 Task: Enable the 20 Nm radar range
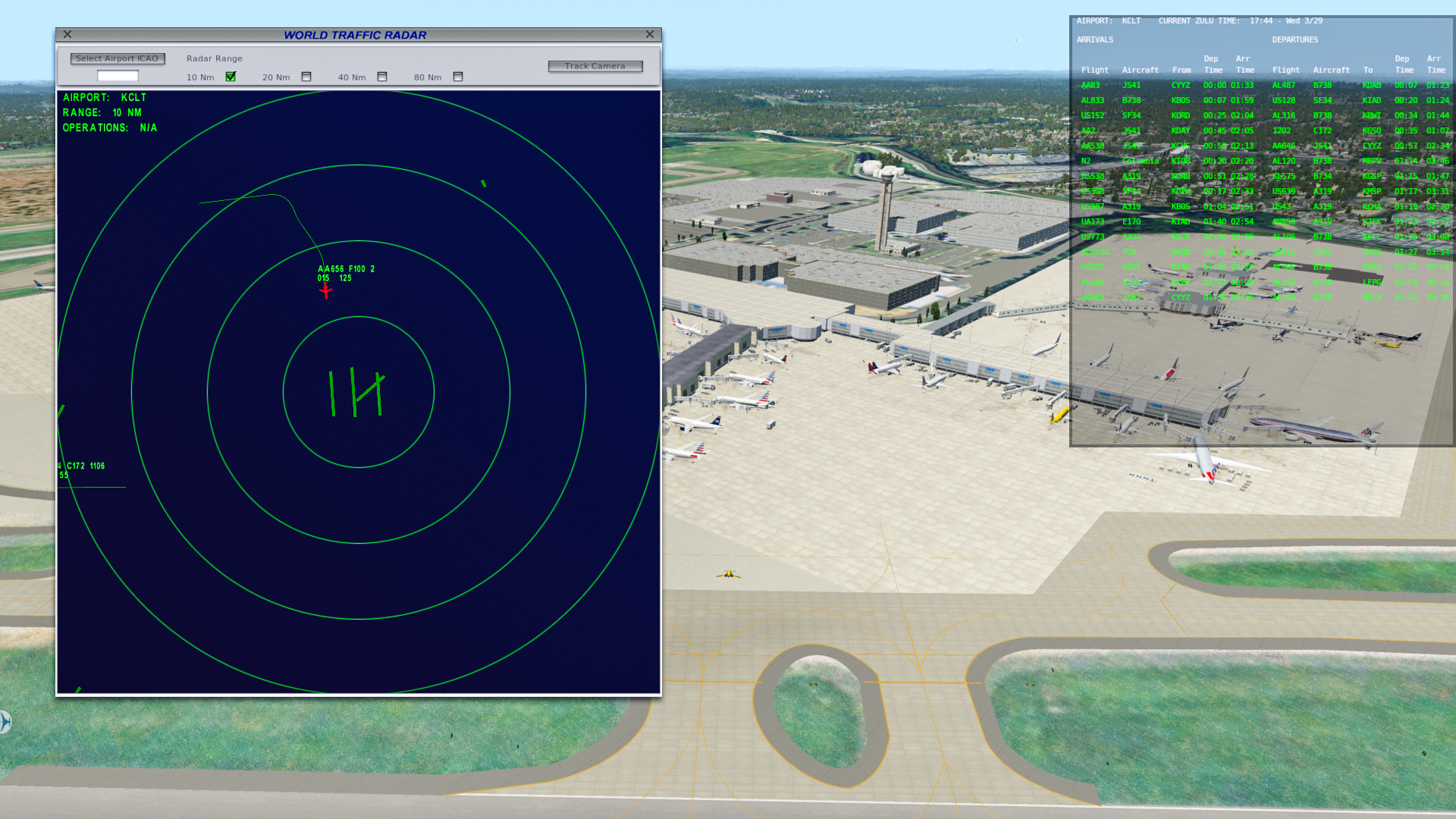click(x=306, y=77)
